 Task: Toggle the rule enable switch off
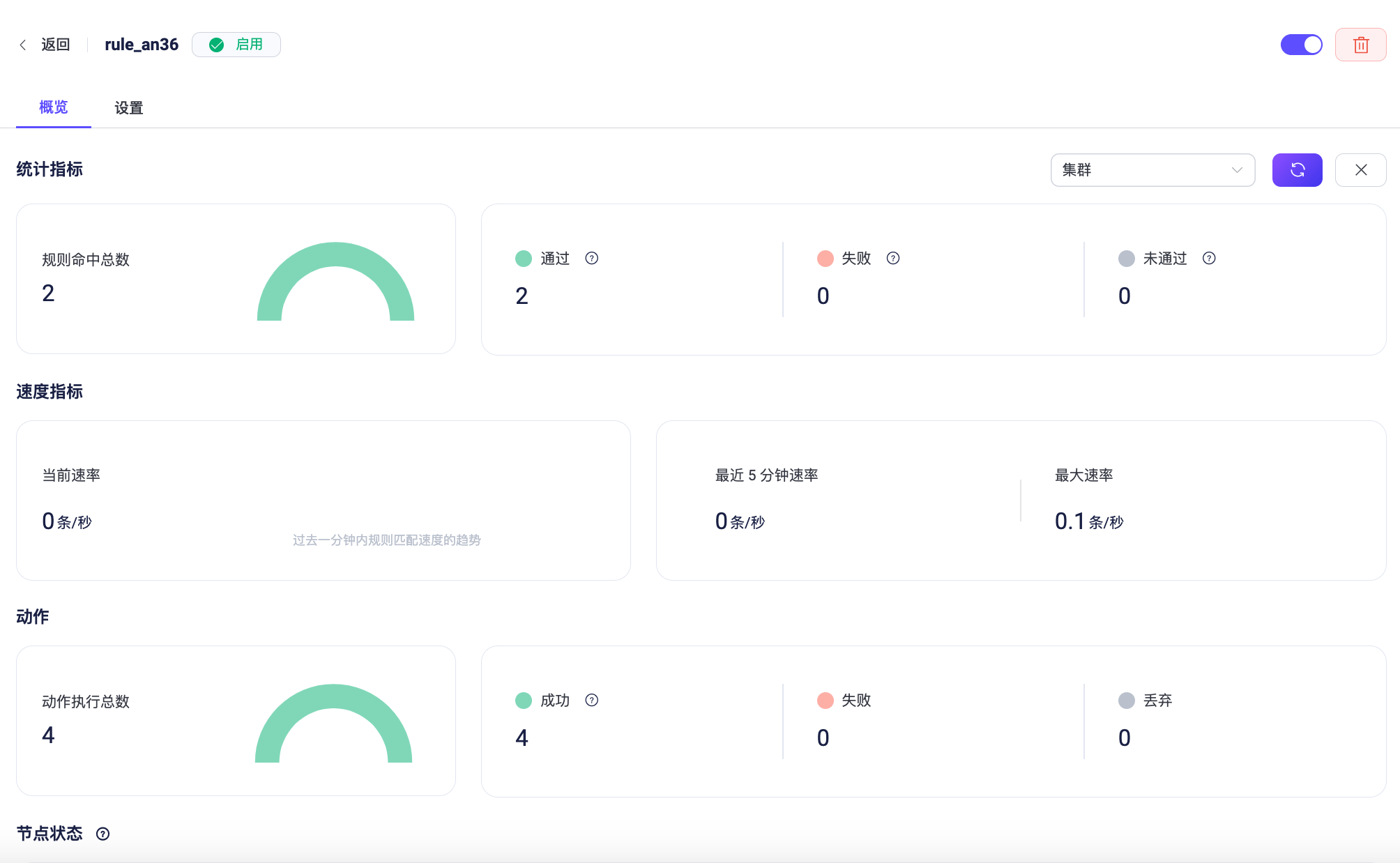[1301, 45]
